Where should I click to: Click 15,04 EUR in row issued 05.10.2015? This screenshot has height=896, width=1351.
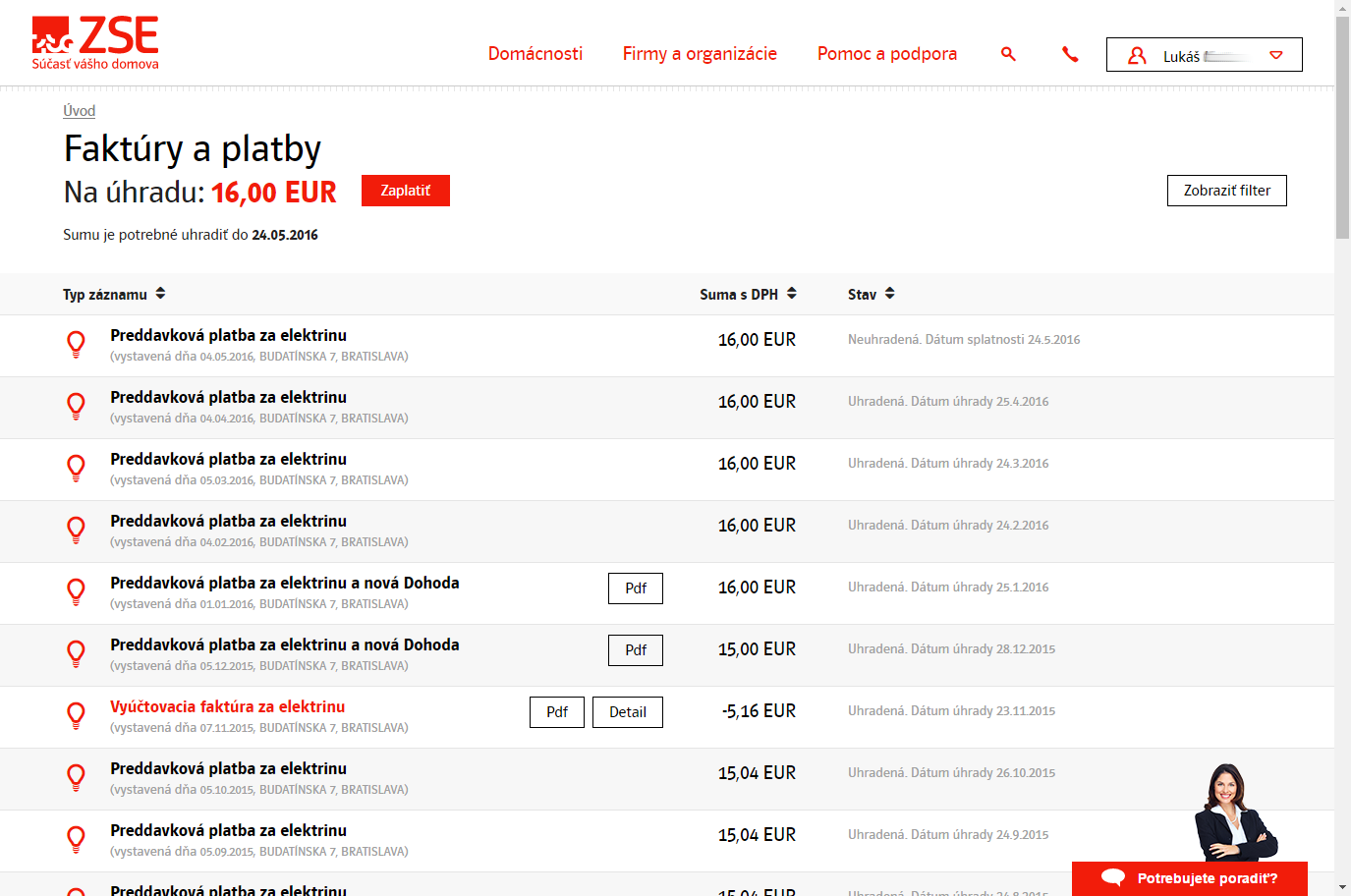coord(757,773)
